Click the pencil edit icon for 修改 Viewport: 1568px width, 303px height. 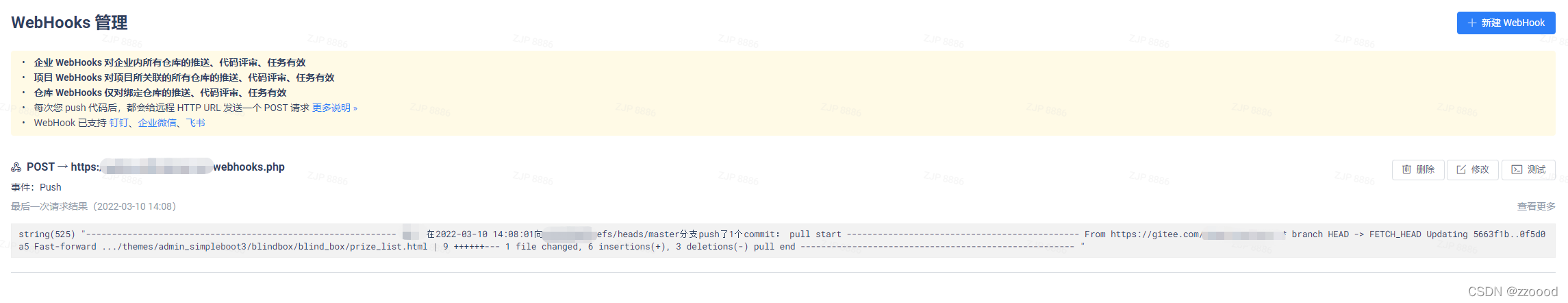pos(1461,169)
